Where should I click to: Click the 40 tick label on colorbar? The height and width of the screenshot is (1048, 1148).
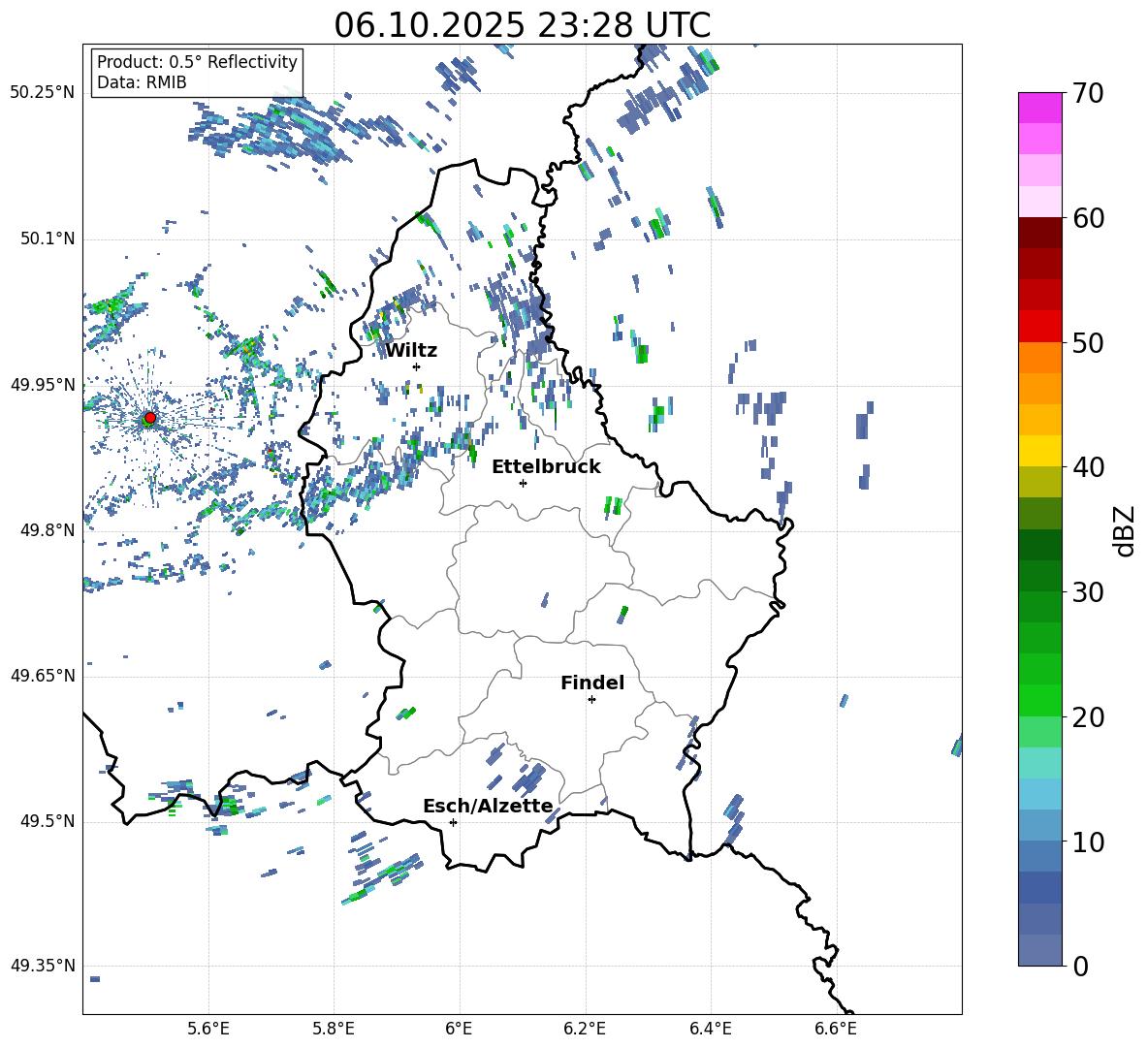[1089, 467]
